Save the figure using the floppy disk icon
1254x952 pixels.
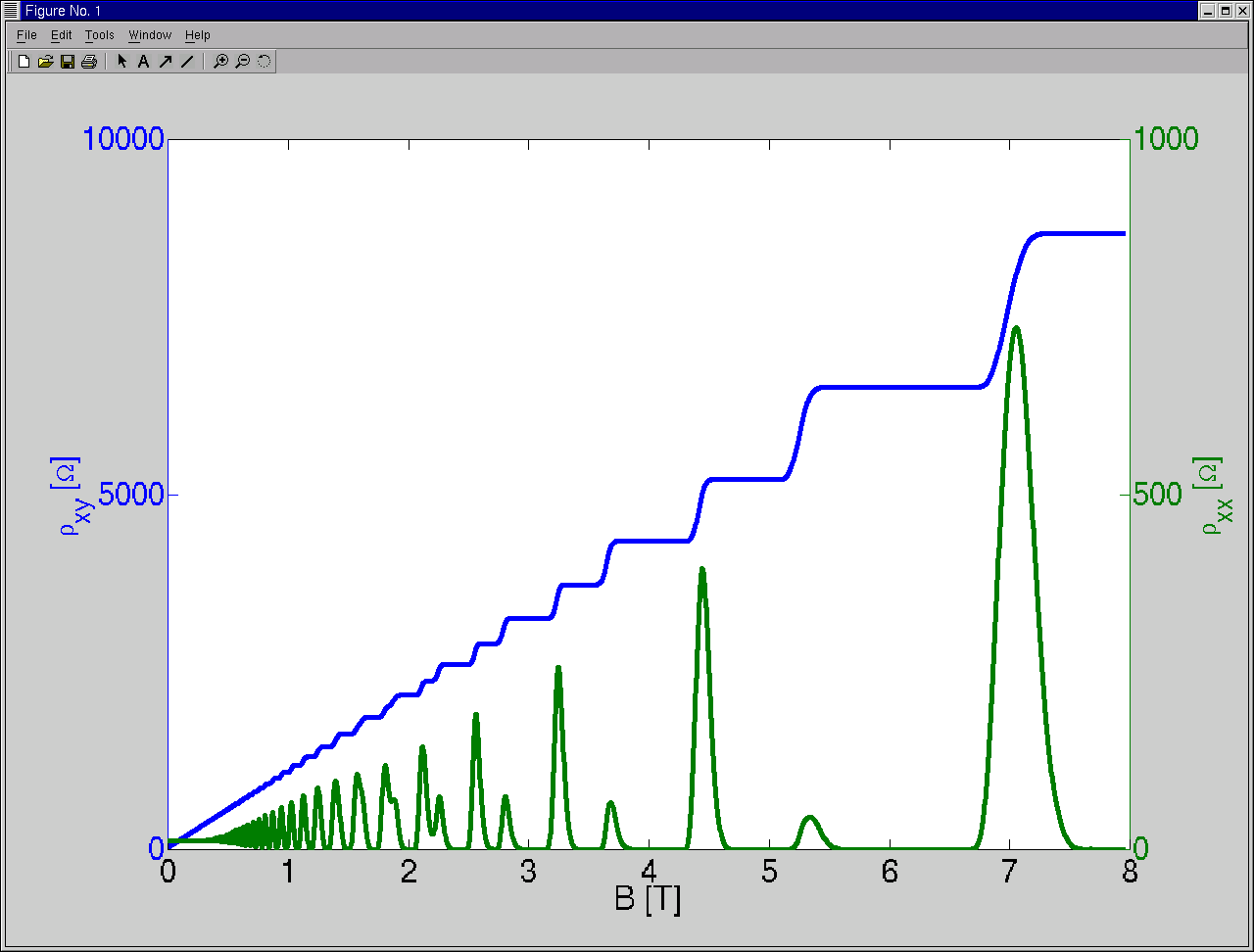(68, 62)
